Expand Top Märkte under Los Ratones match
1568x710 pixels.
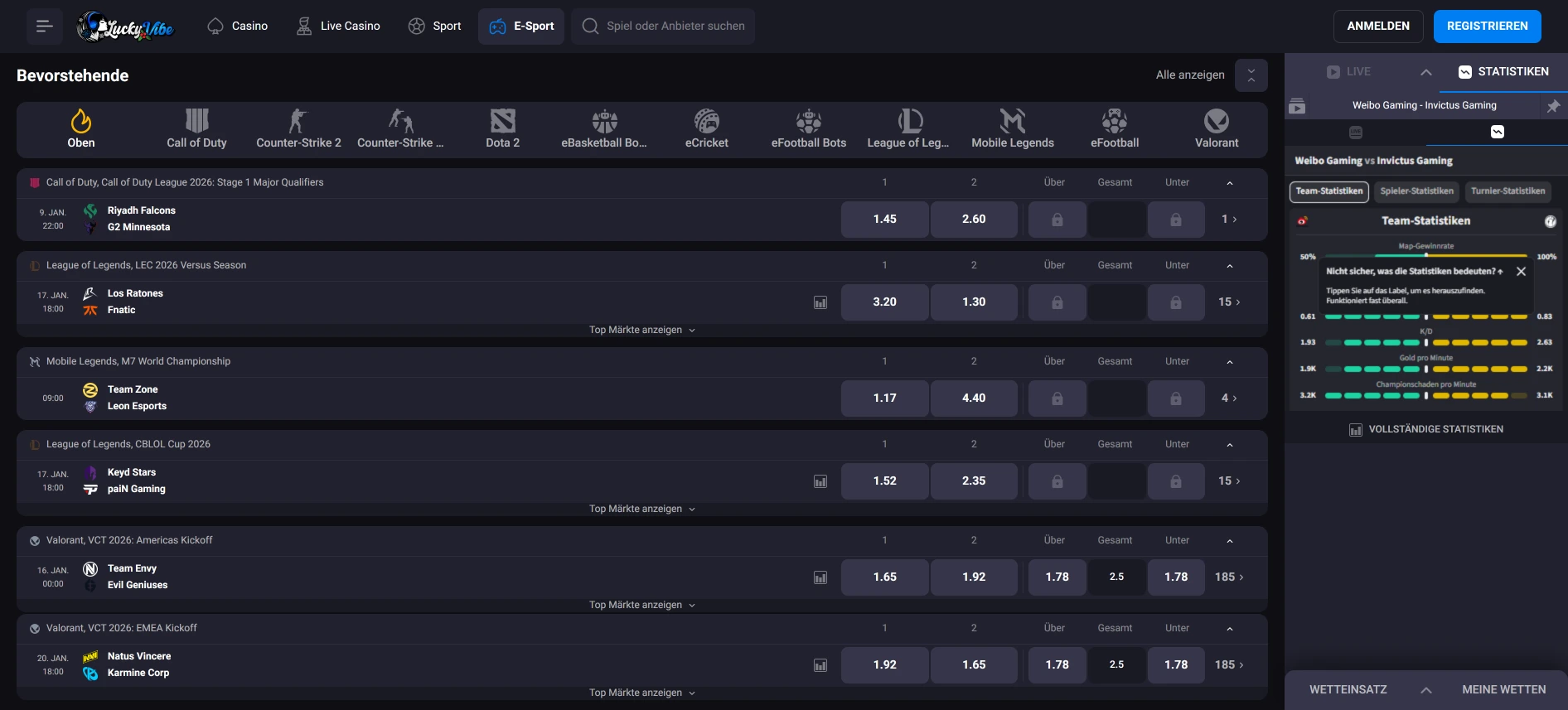click(642, 330)
